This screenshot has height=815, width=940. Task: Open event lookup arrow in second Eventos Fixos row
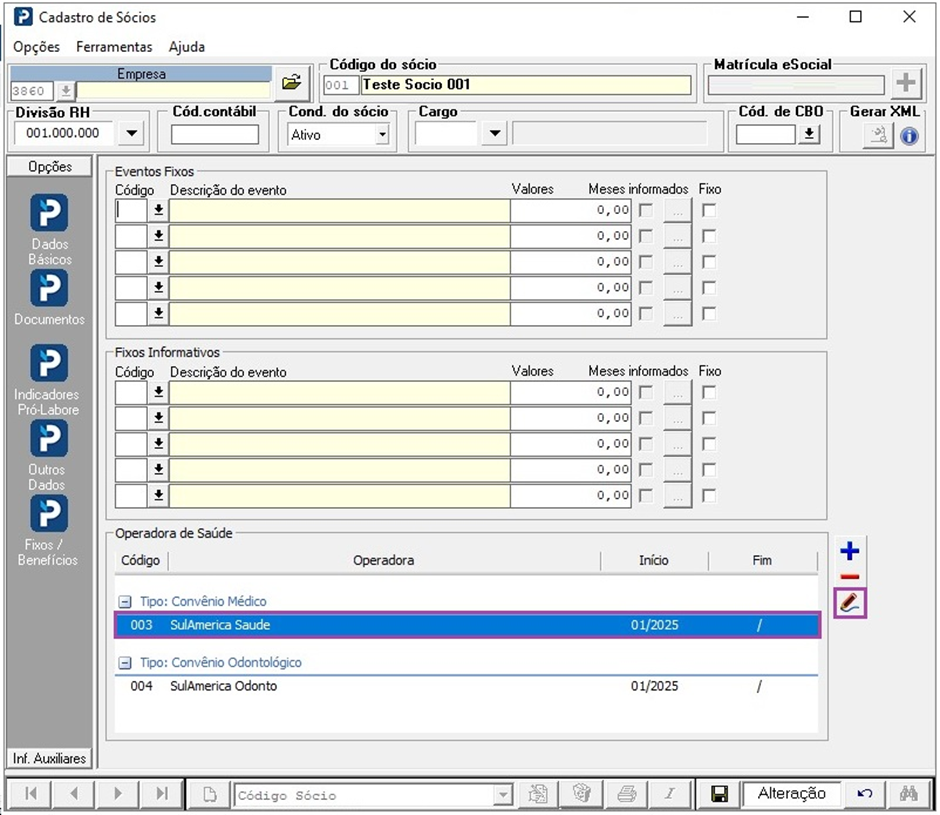tap(158, 236)
